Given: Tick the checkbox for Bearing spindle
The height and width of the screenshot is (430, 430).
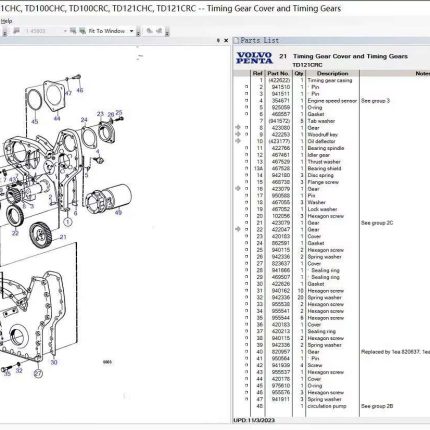Looking at the screenshot, I should click(x=247, y=148).
